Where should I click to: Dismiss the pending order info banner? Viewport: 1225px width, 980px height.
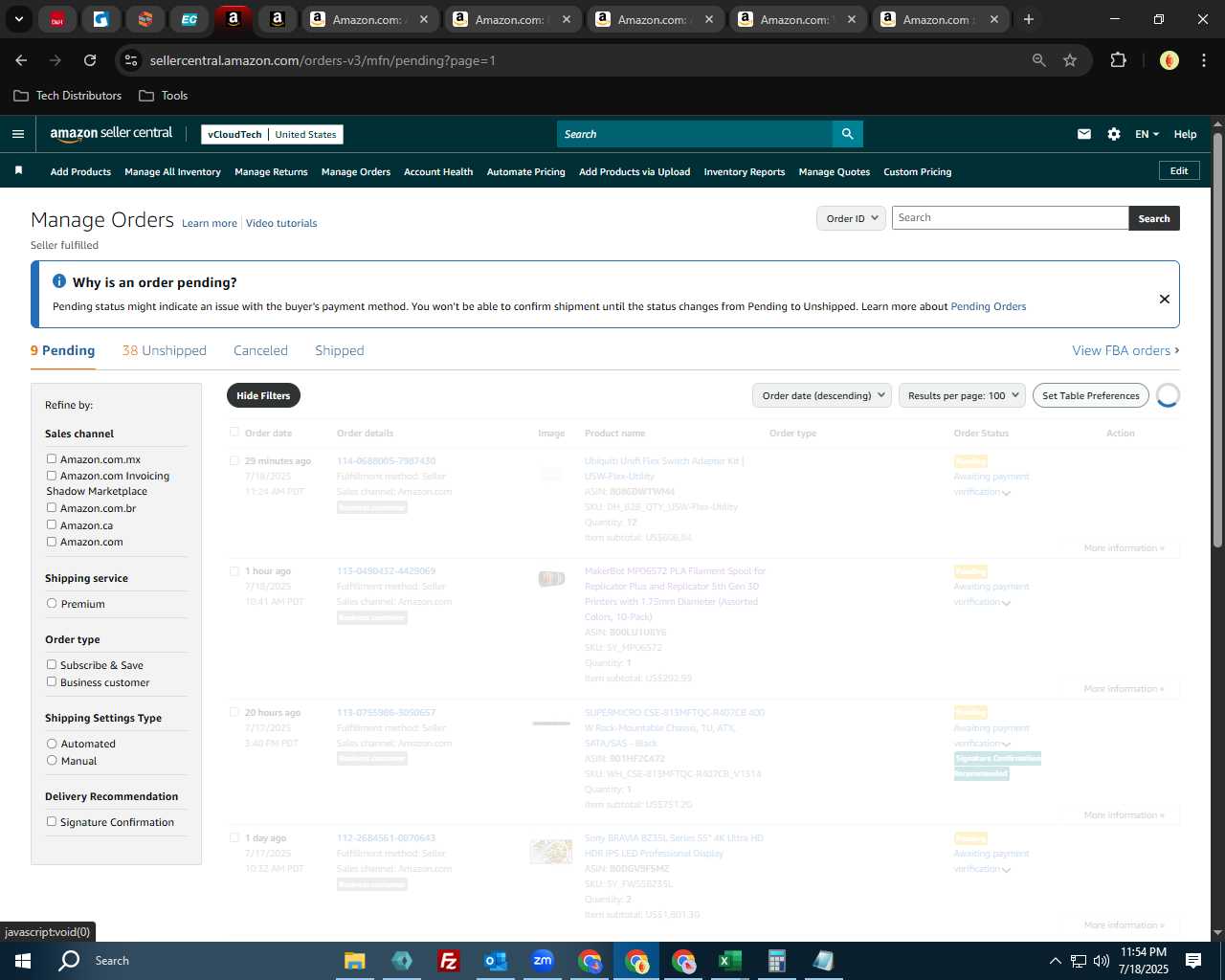point(1165,299)
